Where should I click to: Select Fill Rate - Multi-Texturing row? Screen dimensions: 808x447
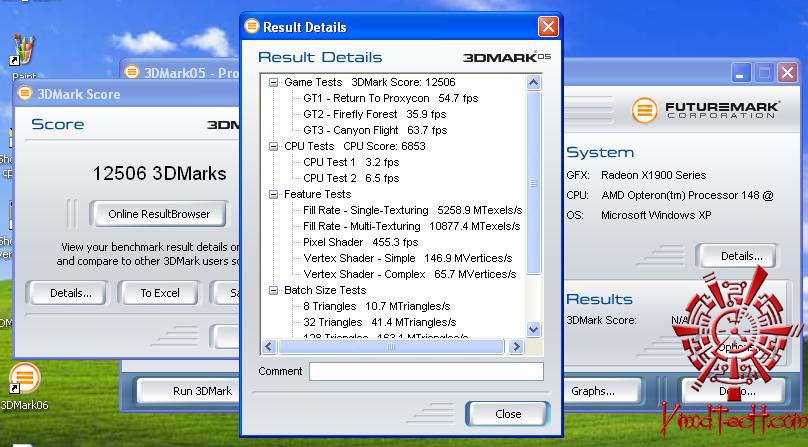coord(412,226)
